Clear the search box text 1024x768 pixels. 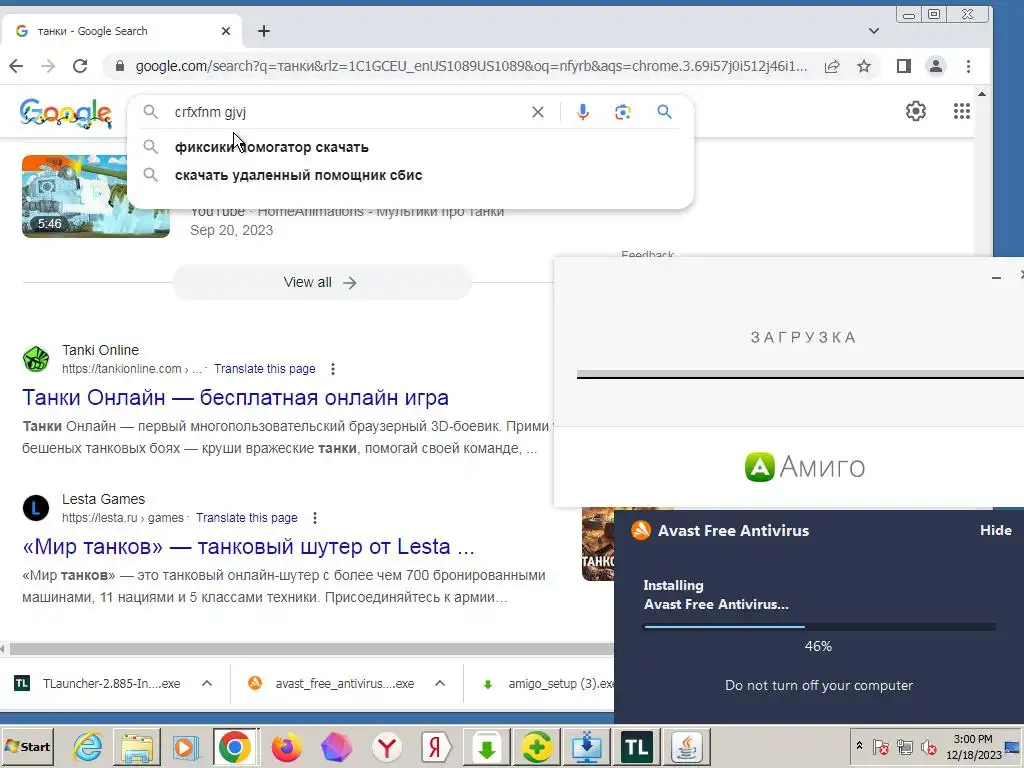pyautogui.click(x=537, y=112)
